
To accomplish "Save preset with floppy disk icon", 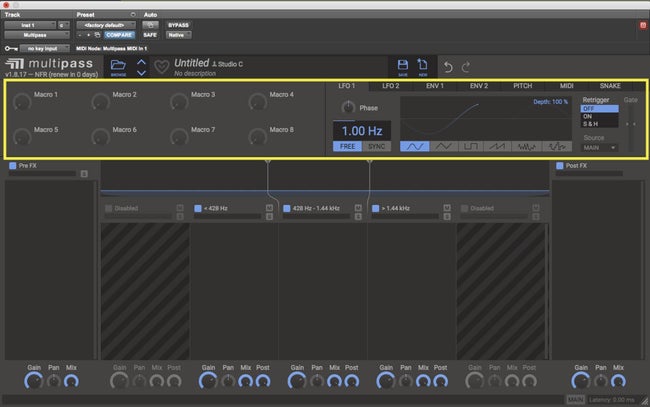I will click(x=403, y=67).
